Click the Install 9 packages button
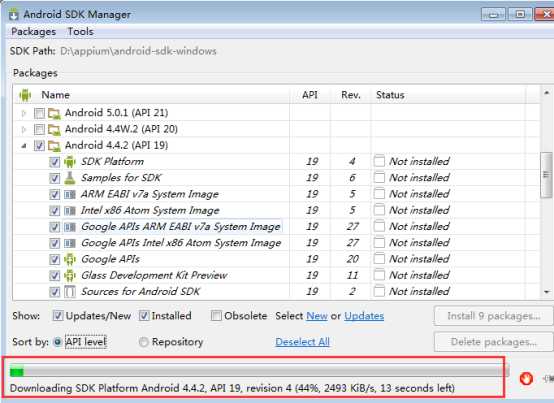The width and height of the screenshot is (554, 403). [493, 316]
